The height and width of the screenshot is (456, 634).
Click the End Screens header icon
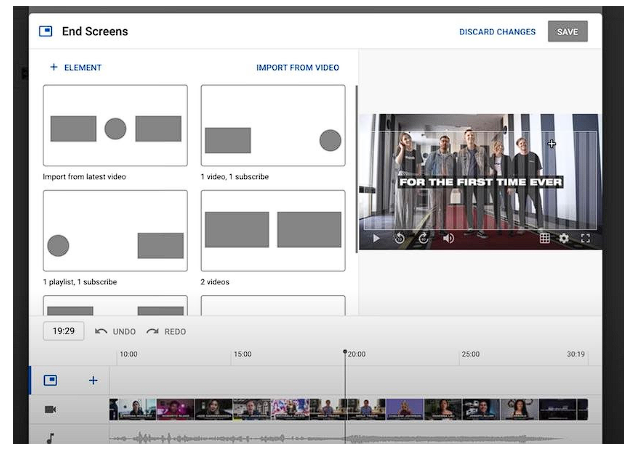click(x=45, y=31)
